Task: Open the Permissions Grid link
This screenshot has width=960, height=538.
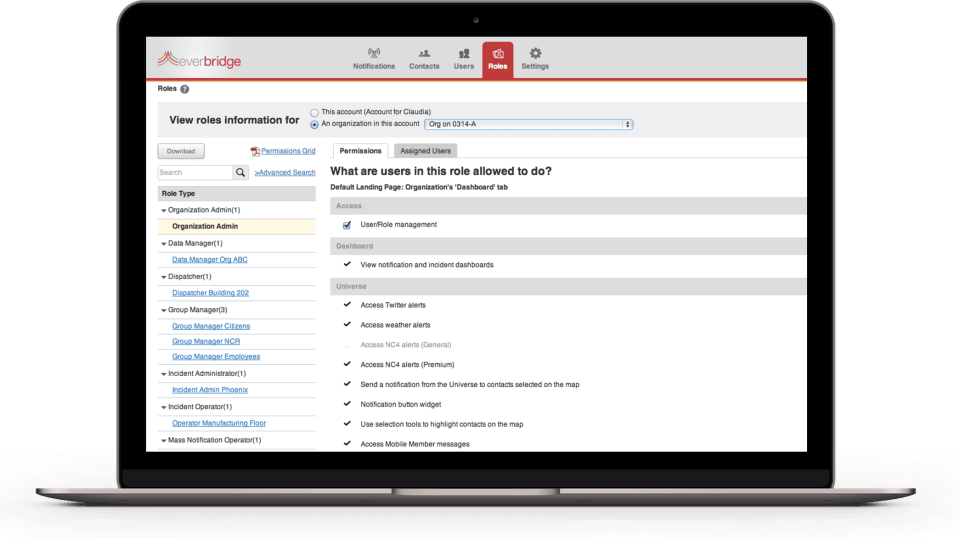Action: 288,151
